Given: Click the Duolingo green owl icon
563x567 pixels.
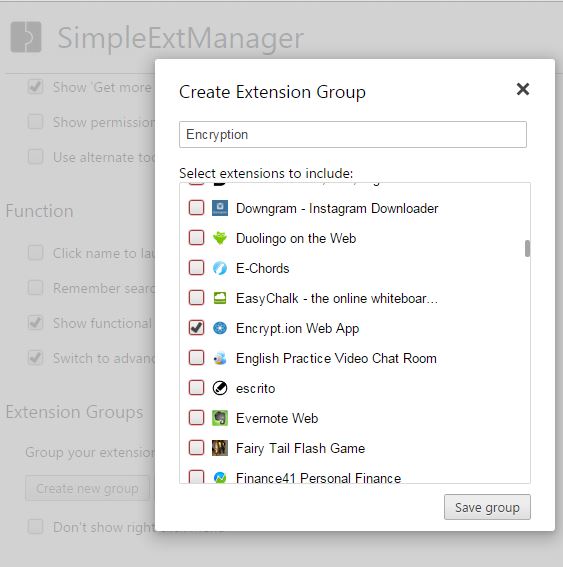Looking at the screenshot, I should [220, 238].
